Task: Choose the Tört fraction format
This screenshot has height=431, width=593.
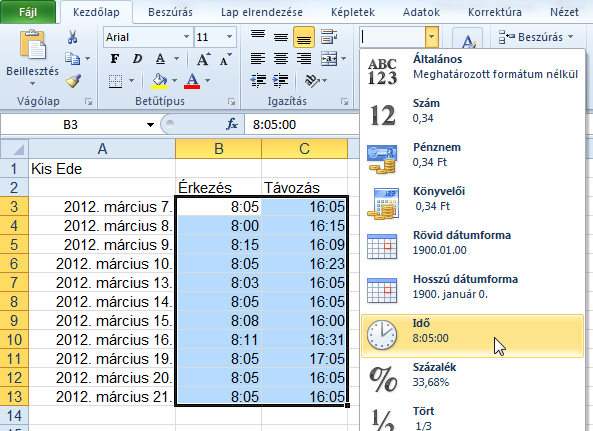Action: 472,418
